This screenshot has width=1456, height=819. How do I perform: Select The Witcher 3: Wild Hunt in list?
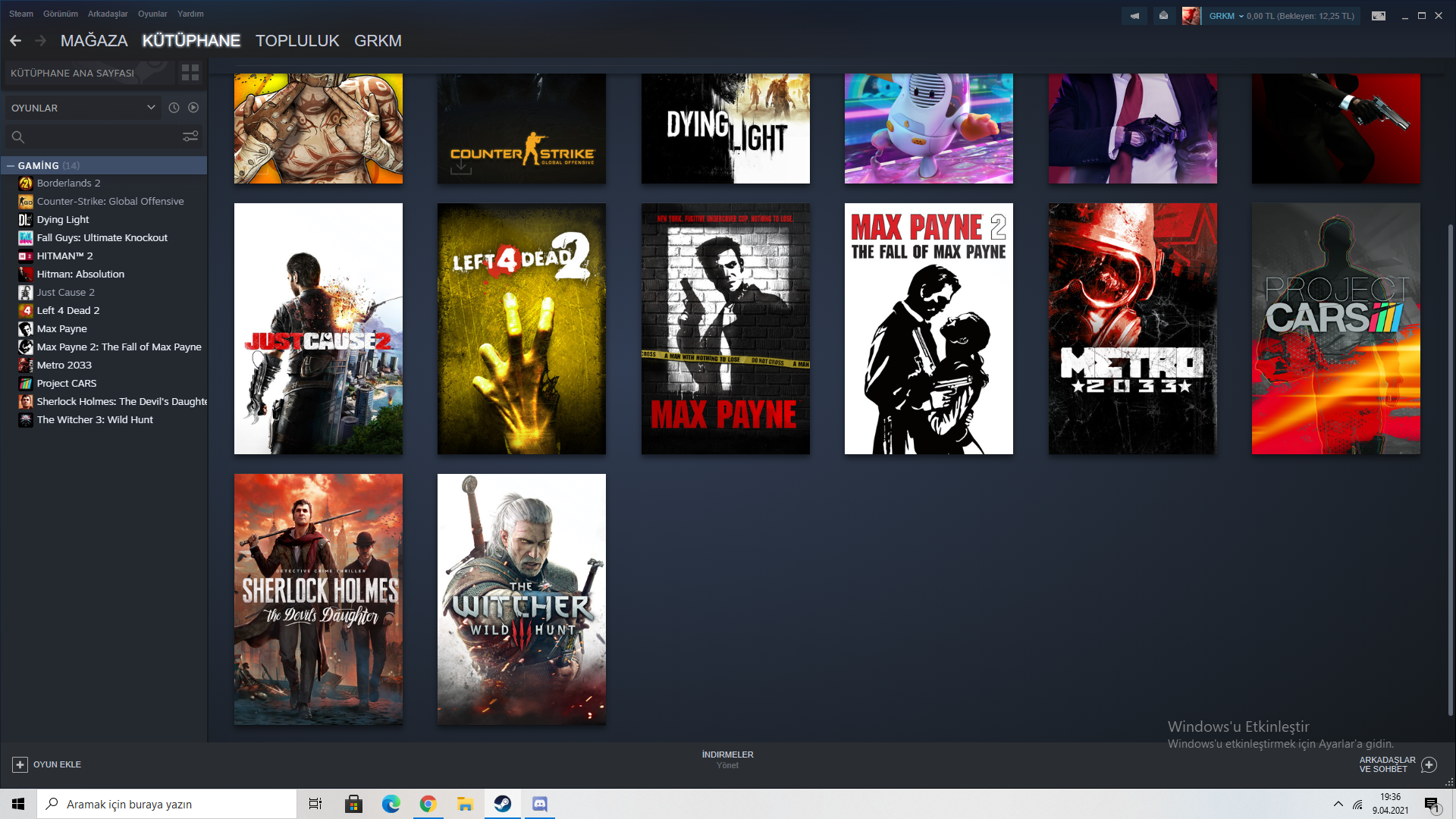pos(95,420)
